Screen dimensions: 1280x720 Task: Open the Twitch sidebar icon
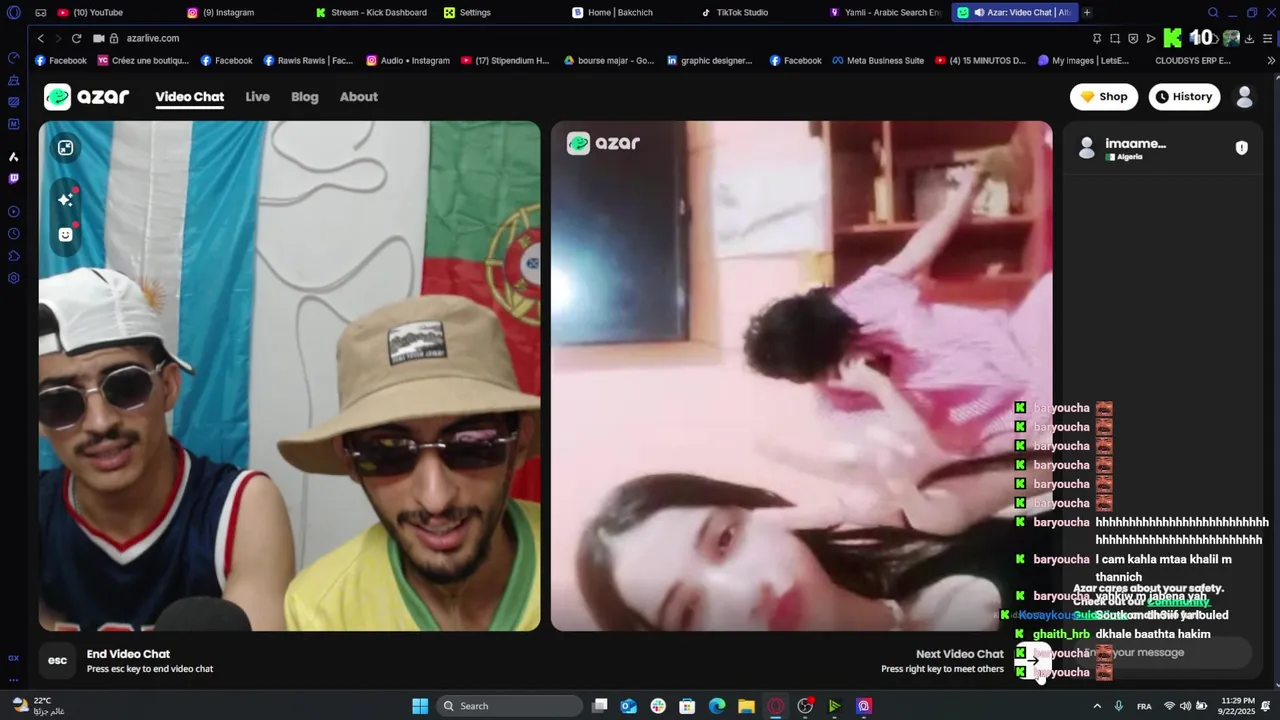tap(13, 179)
